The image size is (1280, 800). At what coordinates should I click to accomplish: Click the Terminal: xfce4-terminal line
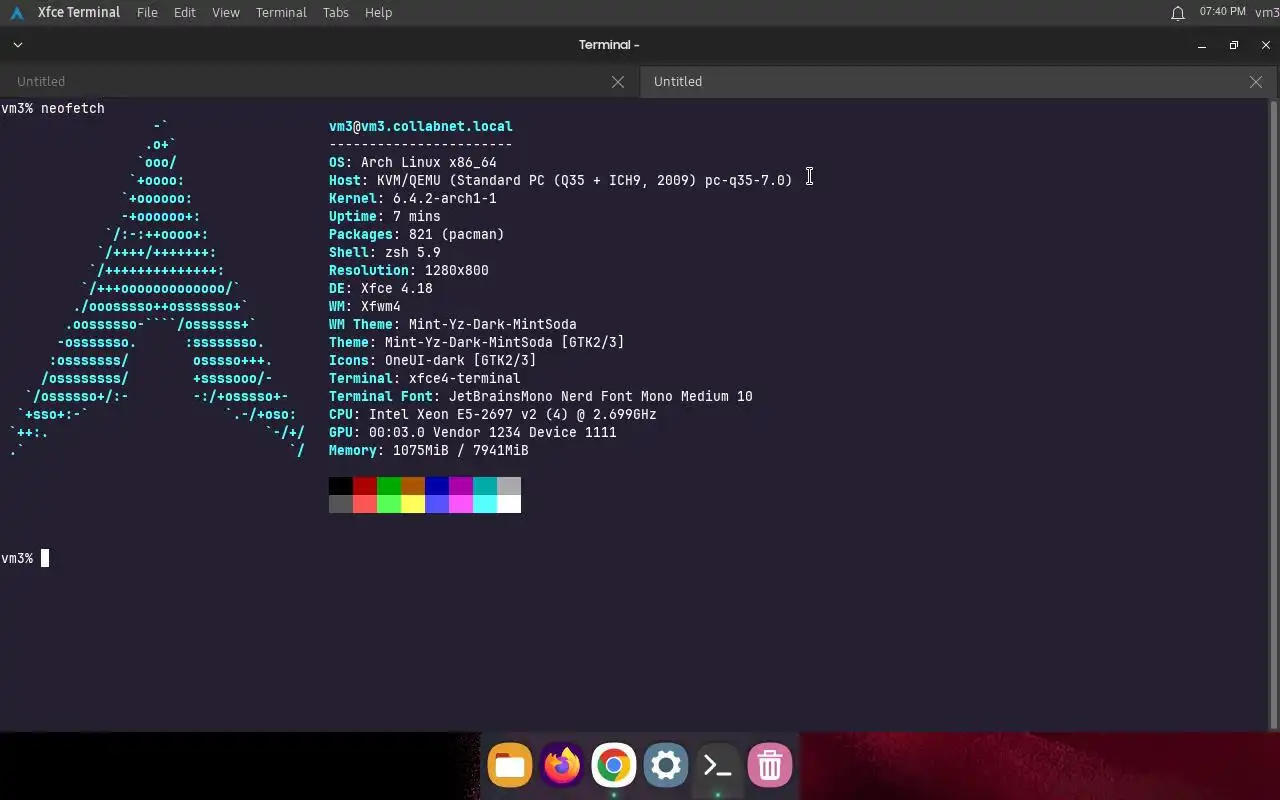click(425, 378)
